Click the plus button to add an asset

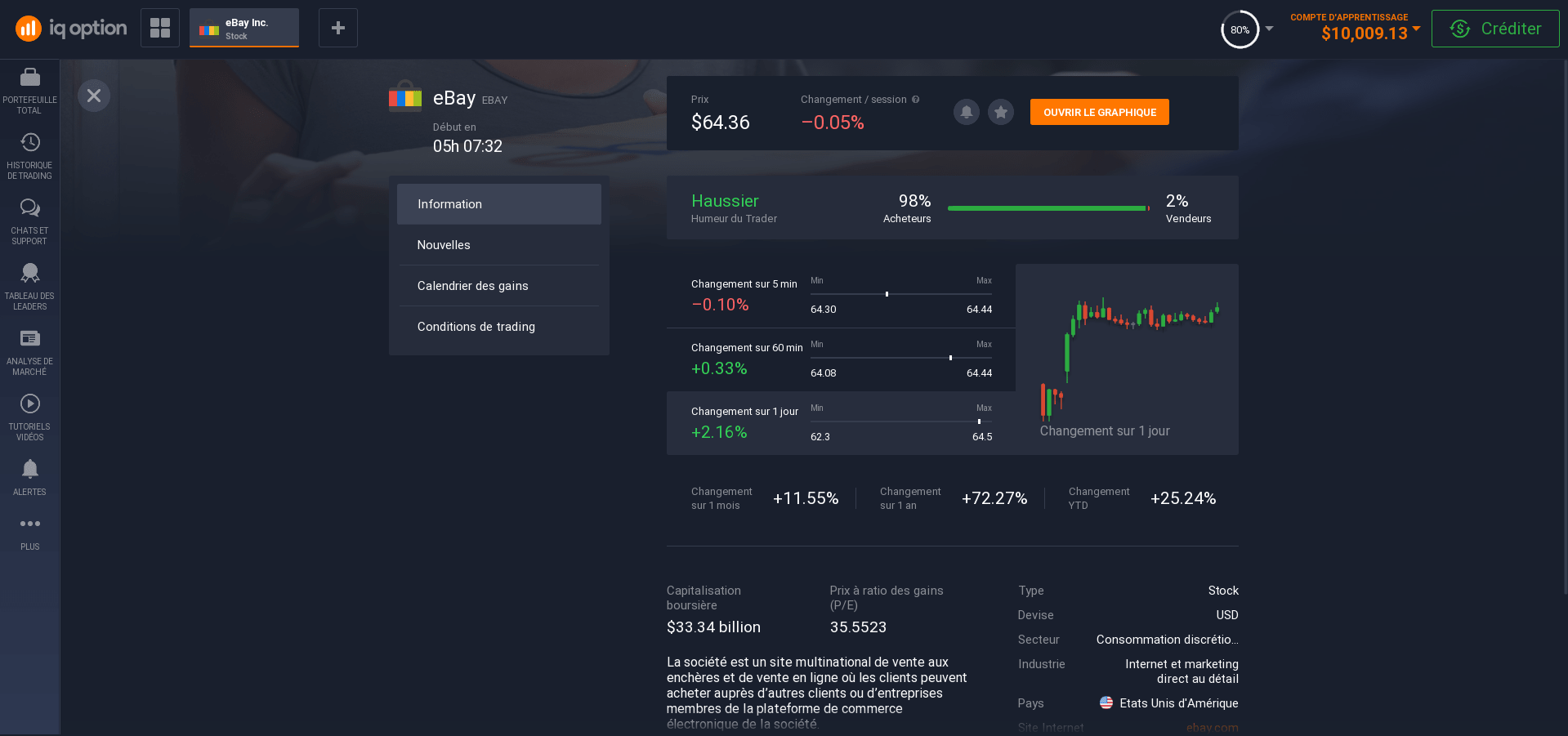[x=337, y=27]
